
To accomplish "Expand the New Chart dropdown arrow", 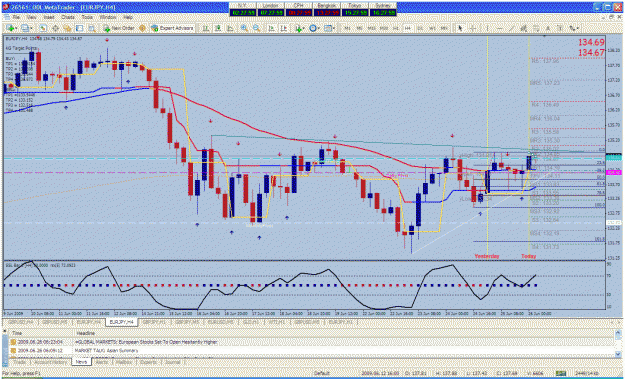I will [x=16, y=28].
